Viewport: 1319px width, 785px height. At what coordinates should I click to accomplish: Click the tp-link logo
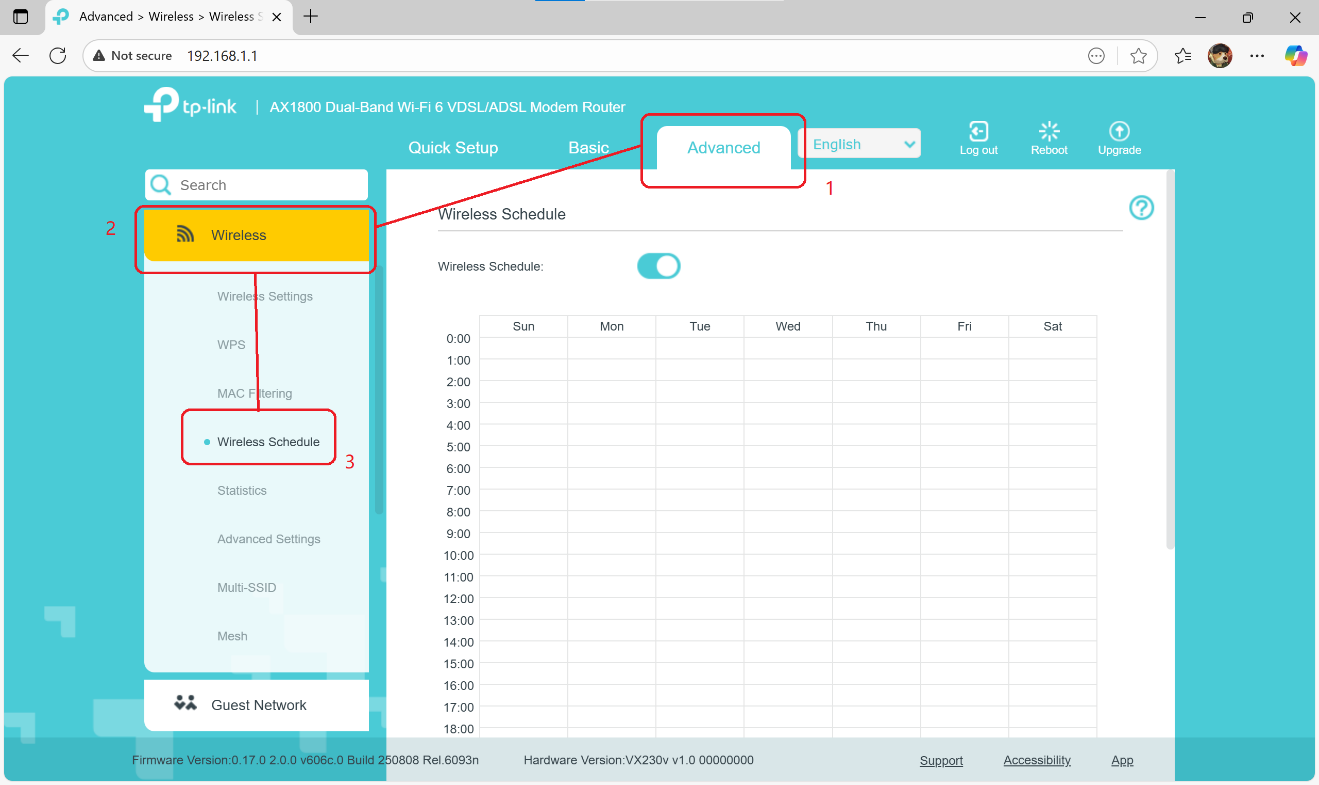190,105
